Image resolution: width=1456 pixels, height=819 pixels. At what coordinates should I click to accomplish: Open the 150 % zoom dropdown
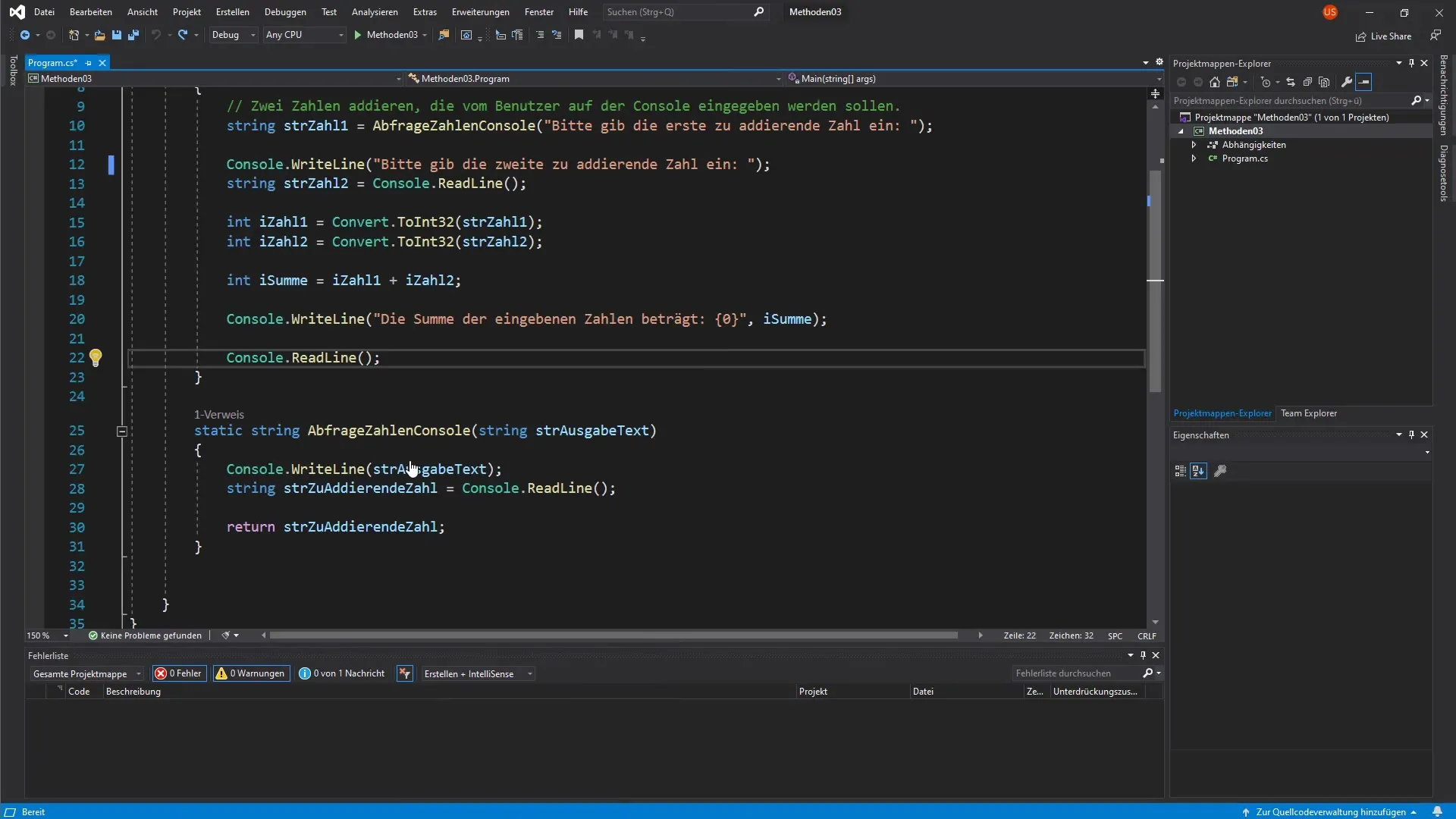point(47,635)
